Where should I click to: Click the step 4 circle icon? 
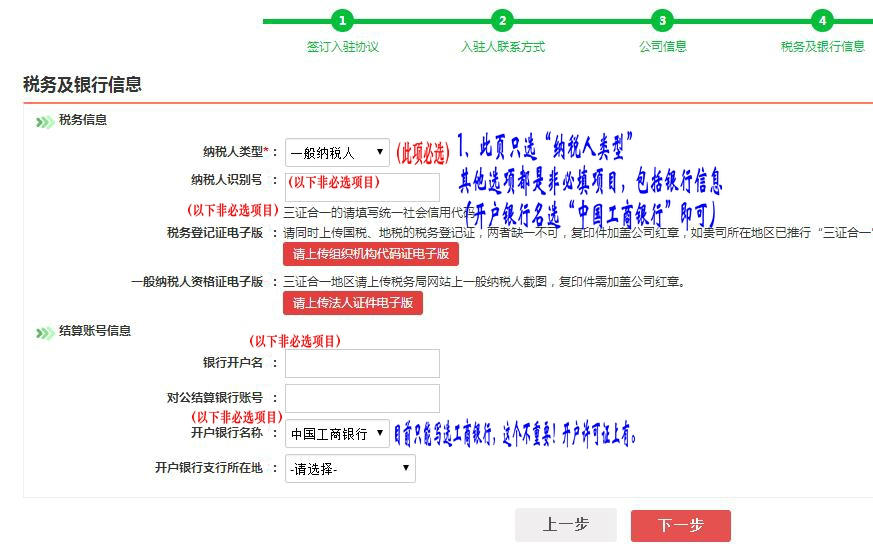(x=822, y=21)
